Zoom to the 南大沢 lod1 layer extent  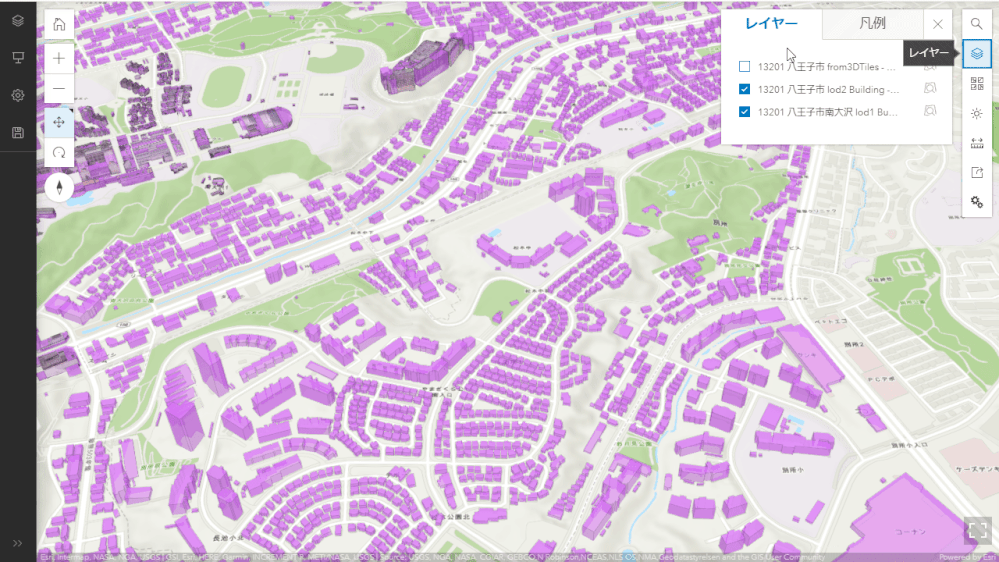[x=930, y=111]
